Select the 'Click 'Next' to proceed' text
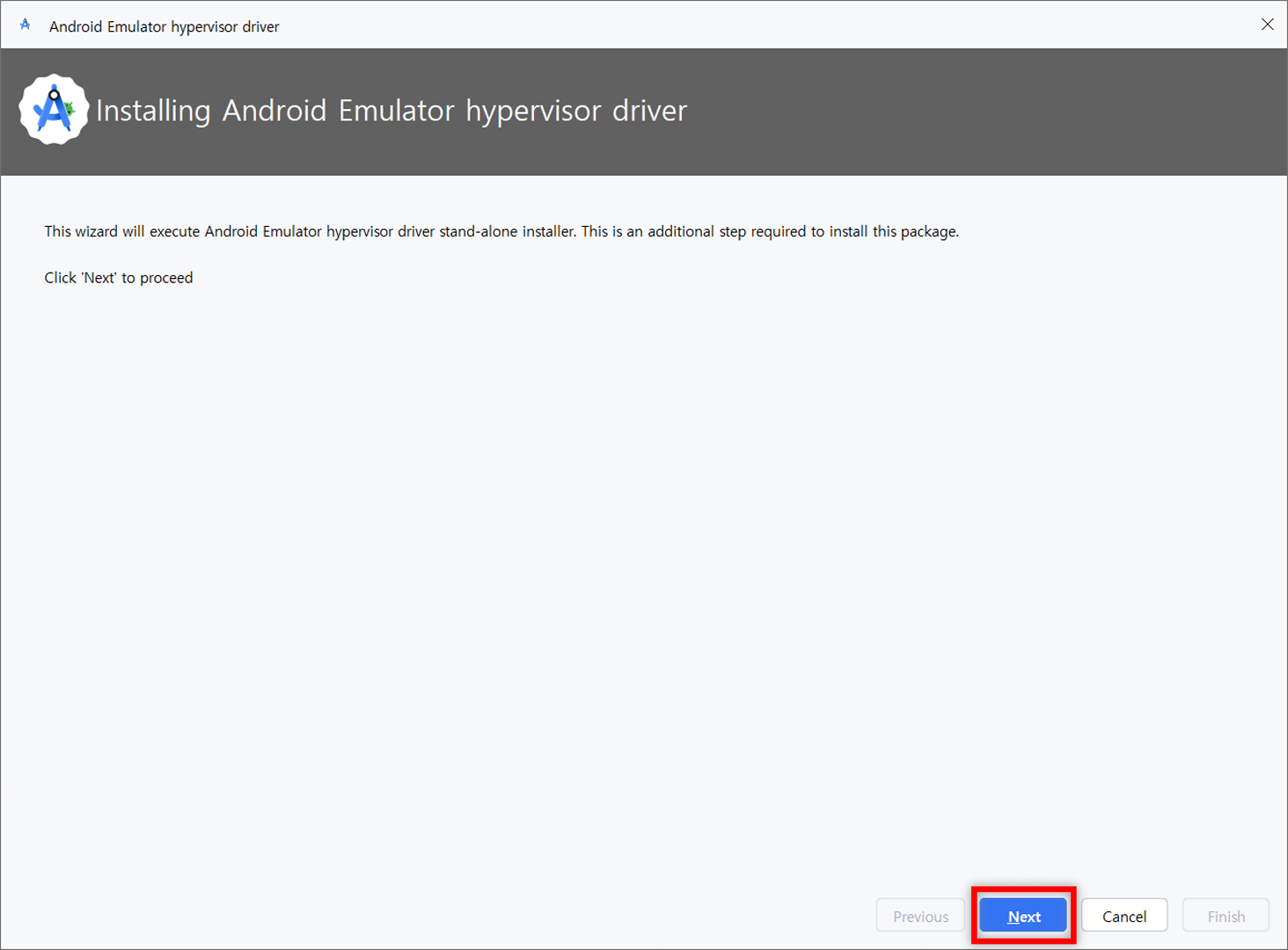 pos(119,278)
